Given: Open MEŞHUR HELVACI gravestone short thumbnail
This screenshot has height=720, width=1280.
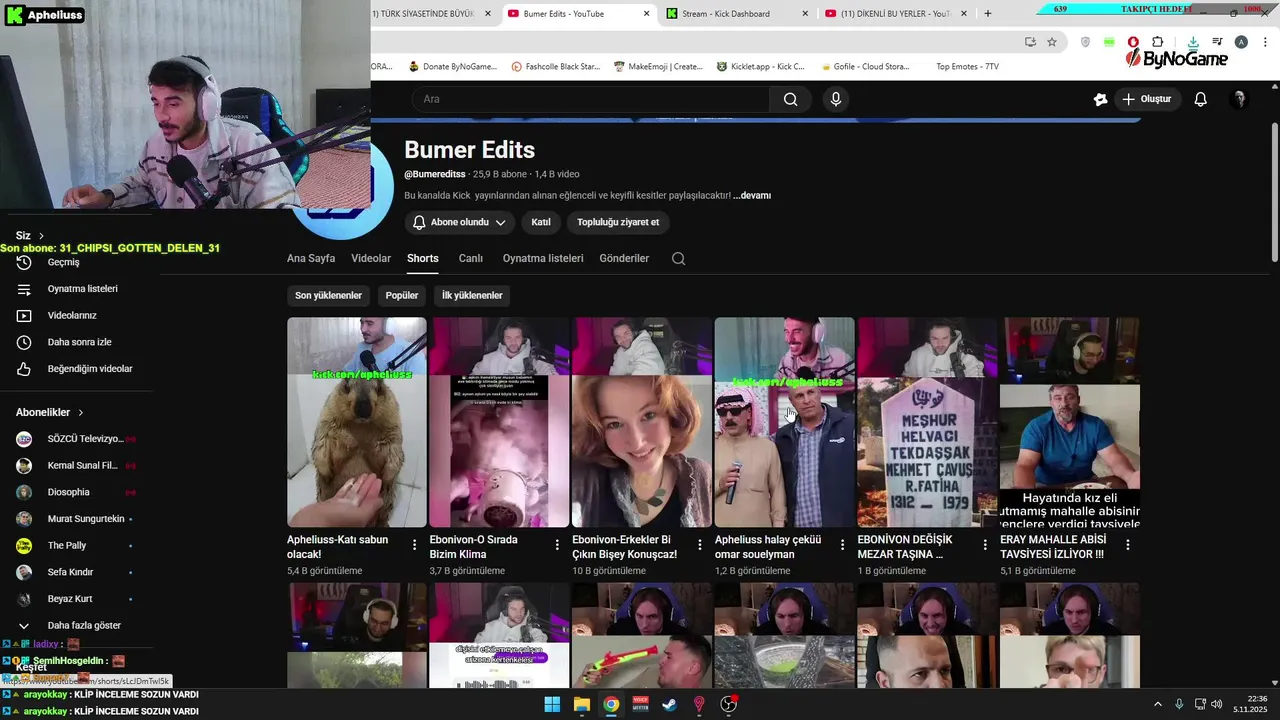Looking at the screenshot, I should pyautogui.click(x=927, y=422).
